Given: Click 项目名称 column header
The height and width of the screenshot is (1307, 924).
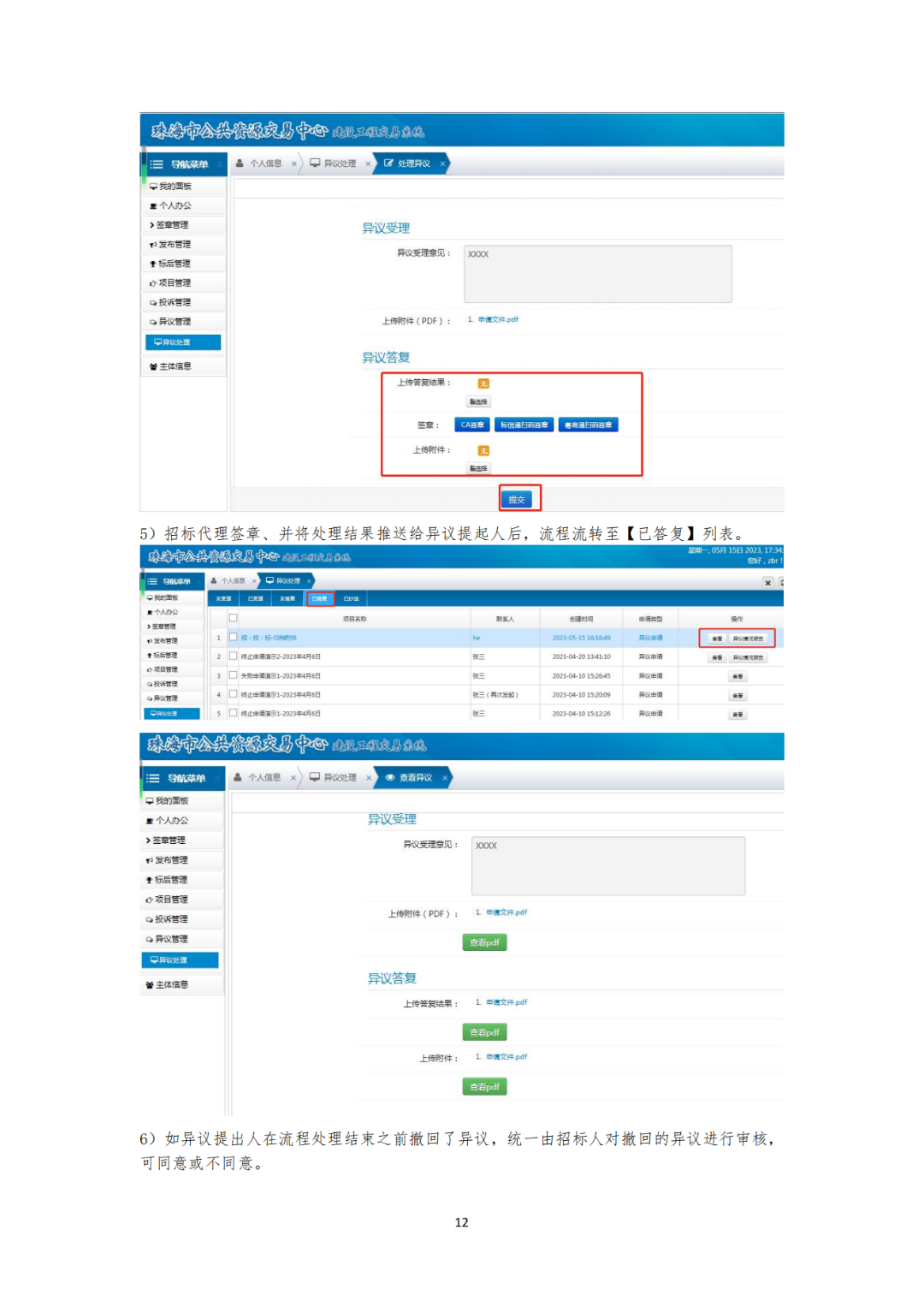Looking at the screenshot, I should click(354, 618).
